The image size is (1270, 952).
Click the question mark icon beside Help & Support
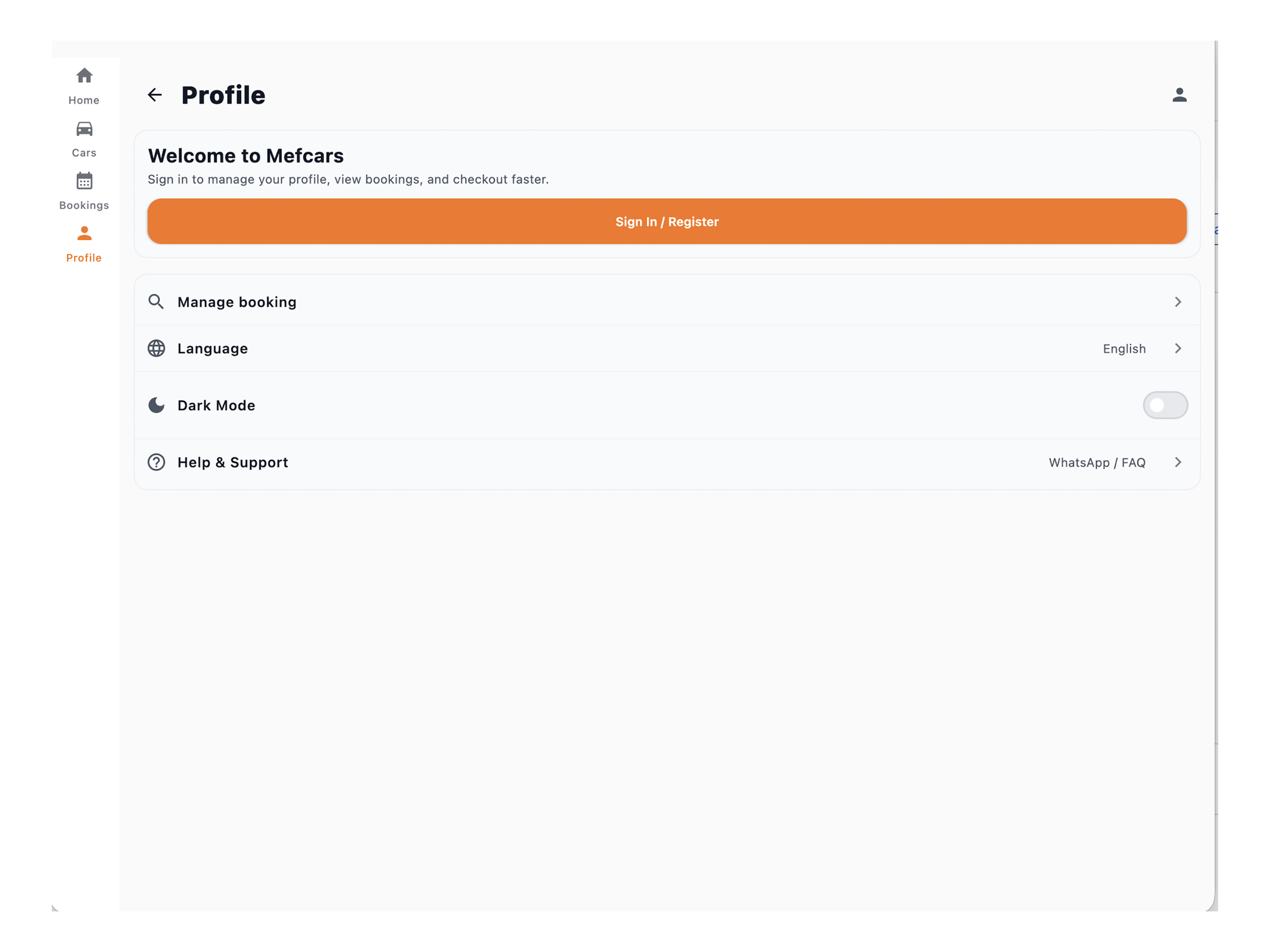(x=156, y=462)
